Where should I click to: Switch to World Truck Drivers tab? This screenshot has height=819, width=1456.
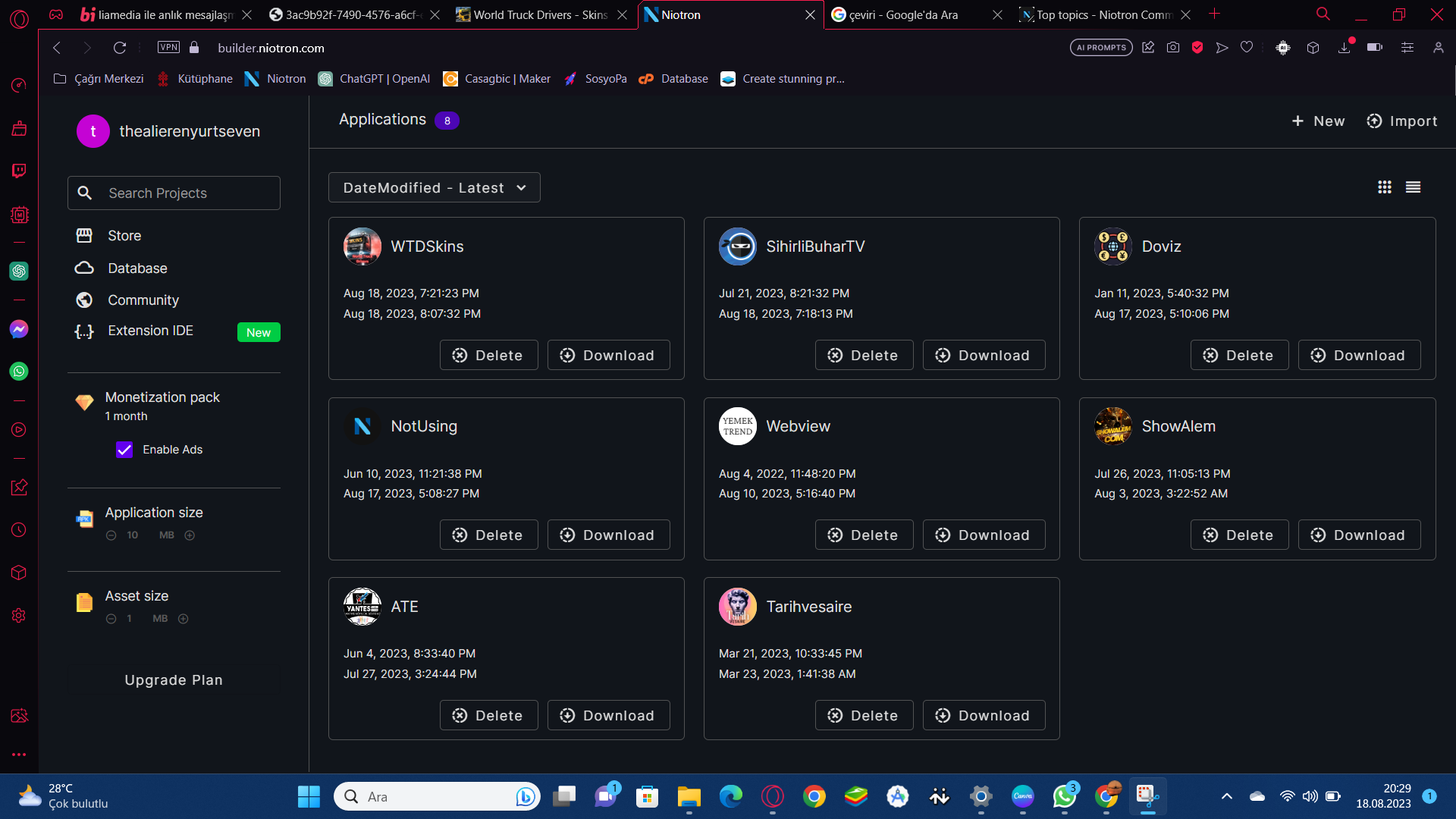(x=541, y=15)
